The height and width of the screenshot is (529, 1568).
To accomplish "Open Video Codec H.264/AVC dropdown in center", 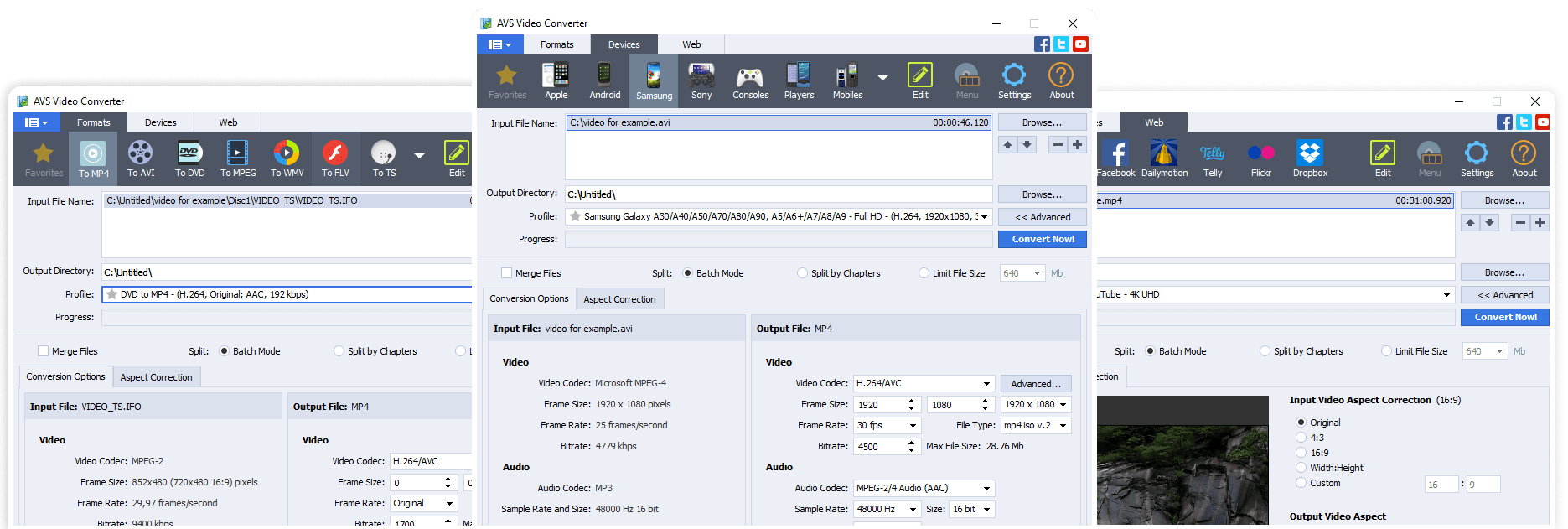I will [x=986, y=384].
